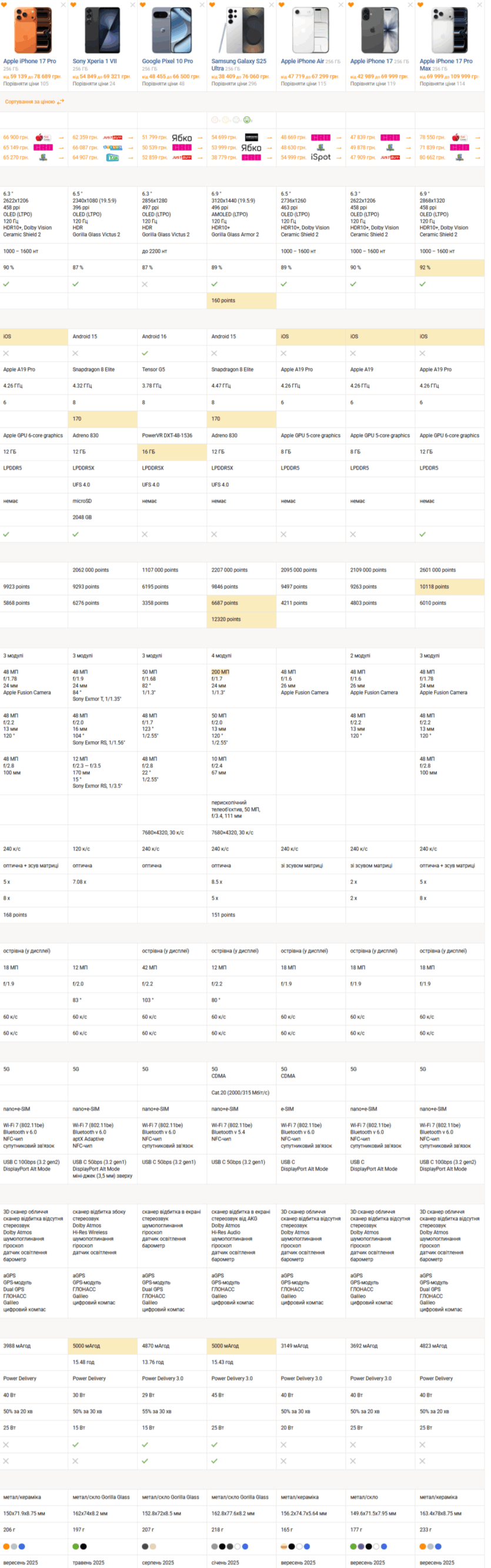Open the iSpot store logo offer
This screenshot has width=491, height=1568.
tap(320, 157)
